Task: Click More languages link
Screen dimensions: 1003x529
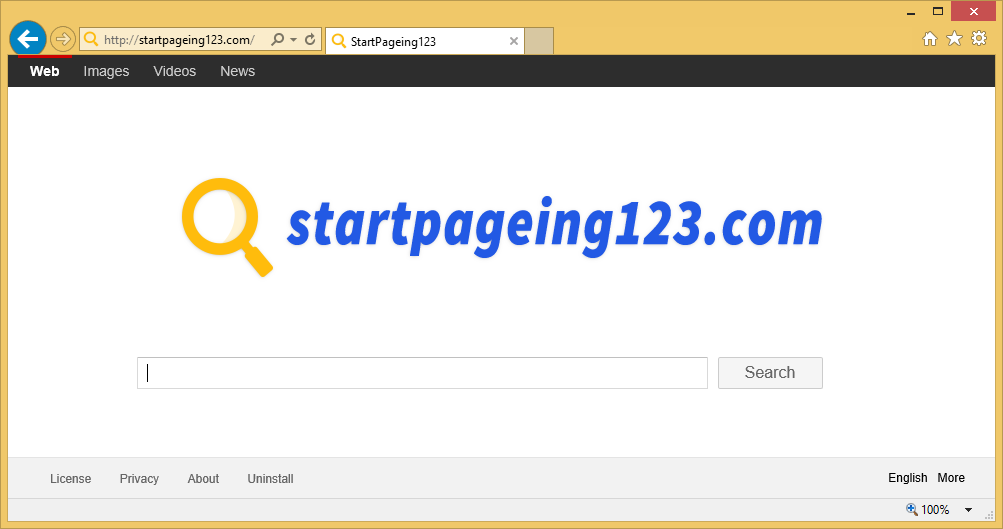Action: (x=951, y=478)
